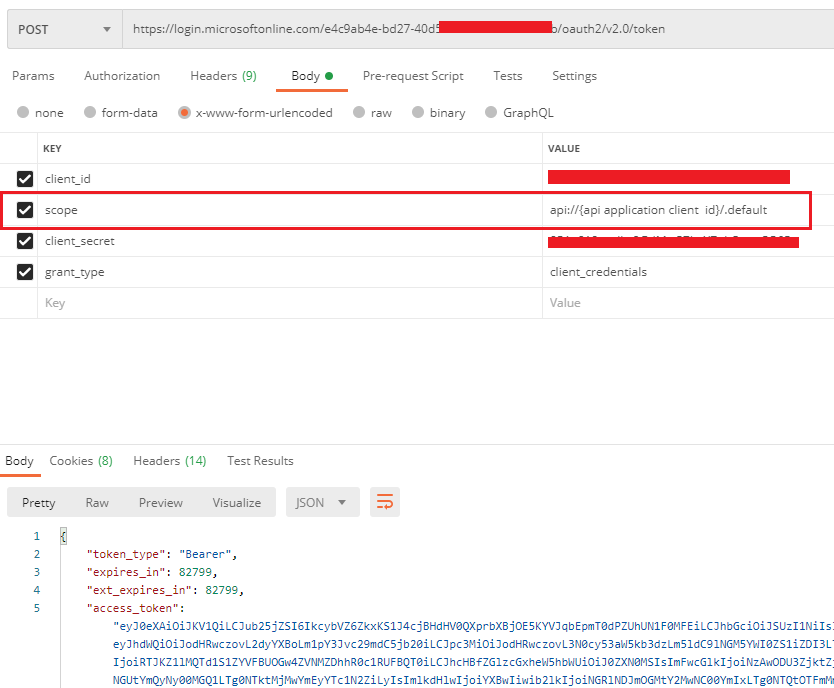This screenshot has height=688, width=834.
Task: Open the JSON format dropdown
Action: tap(322, 502)
